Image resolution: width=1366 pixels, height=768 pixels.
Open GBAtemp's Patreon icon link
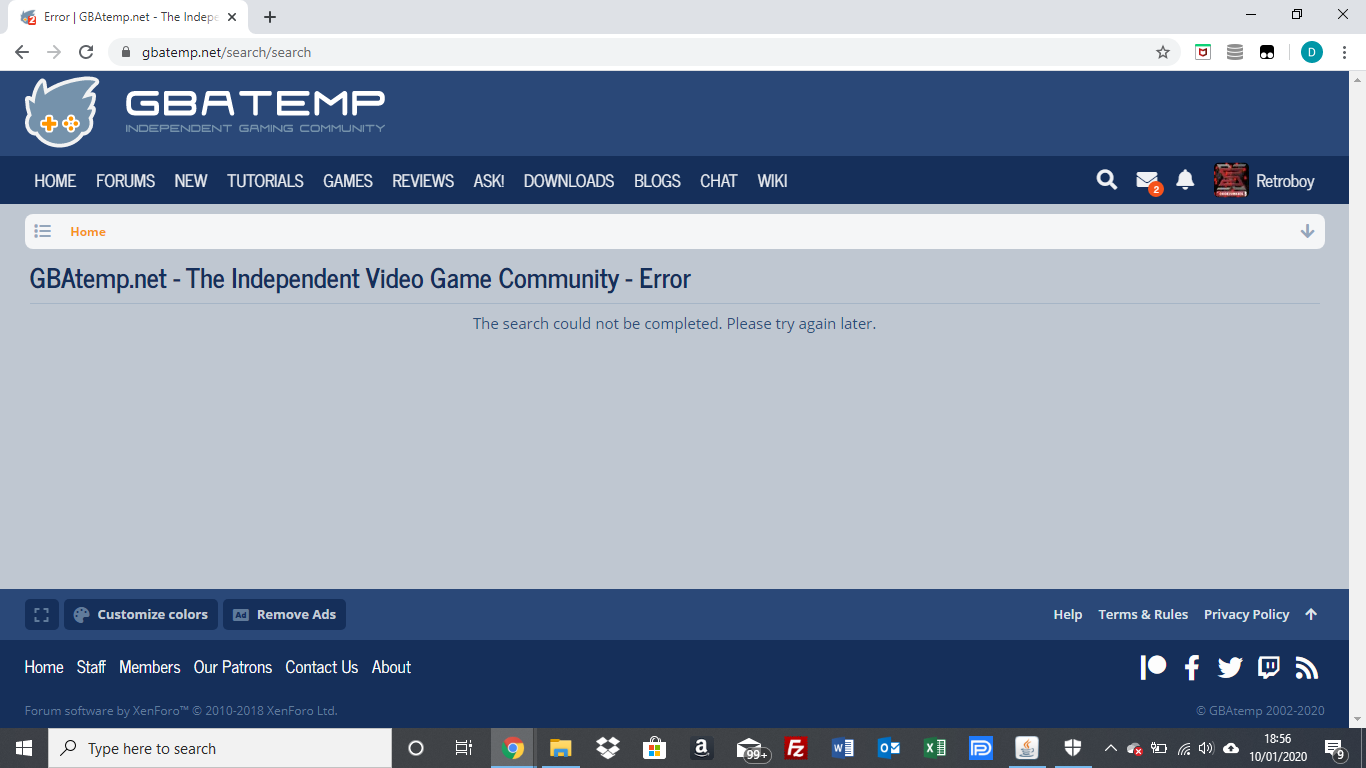pos(1153,667)
